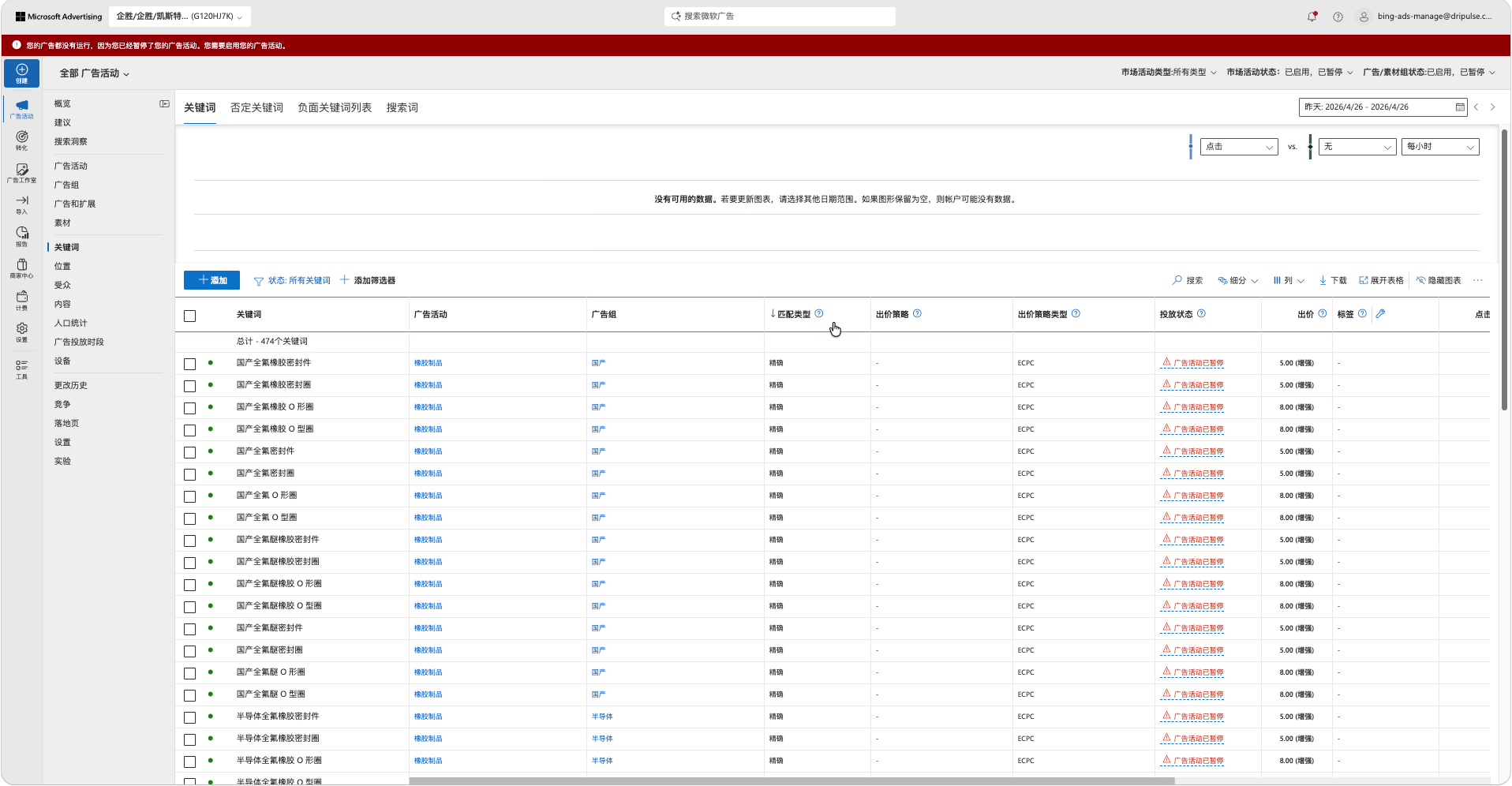Tick checkbox for 国产全氟醚密封圈
Viewport: 1512px width, 786px height.
click(189, 651)
